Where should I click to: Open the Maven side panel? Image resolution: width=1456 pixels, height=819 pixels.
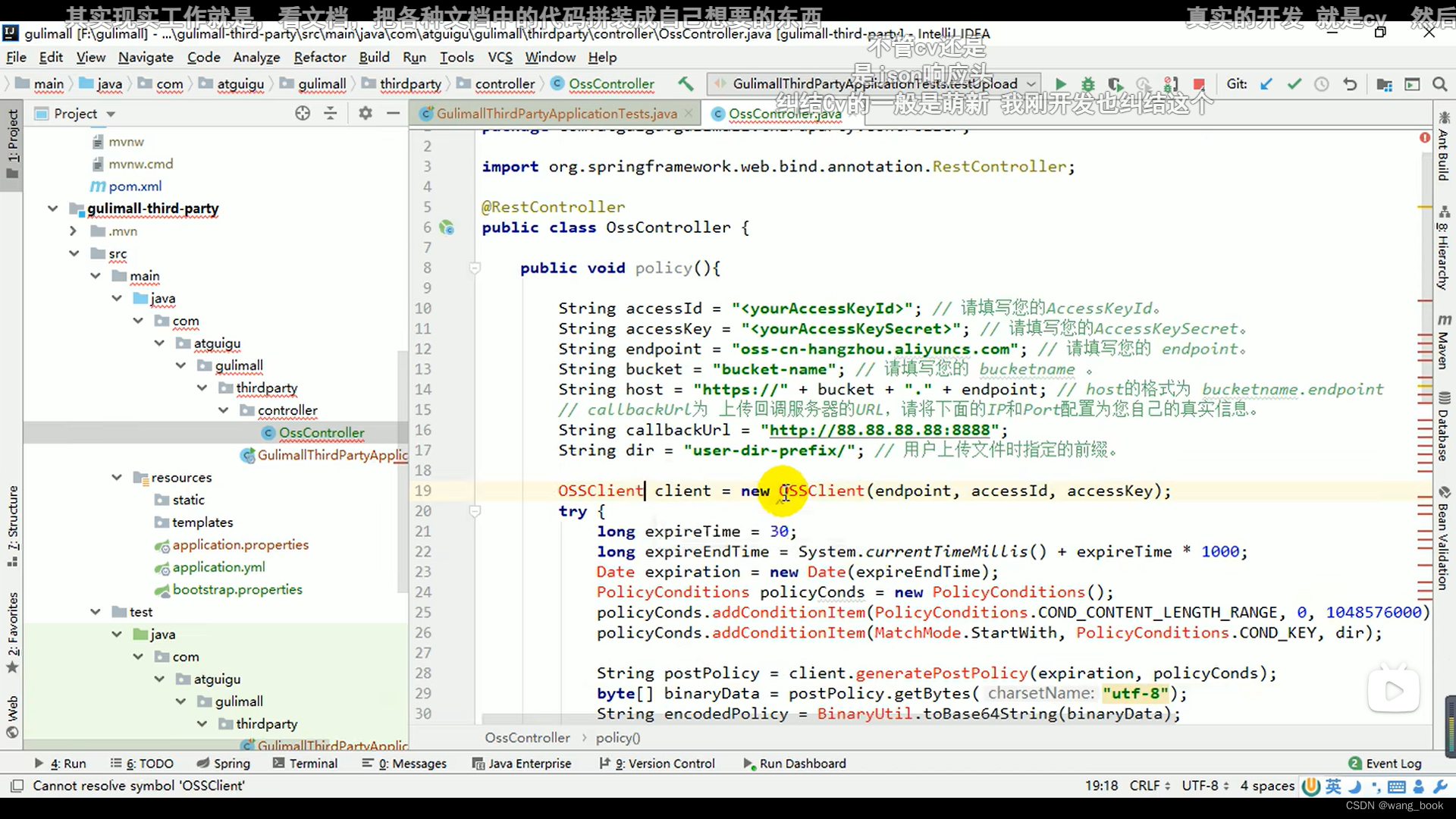pyautogui.click(x=1444, y=341)
